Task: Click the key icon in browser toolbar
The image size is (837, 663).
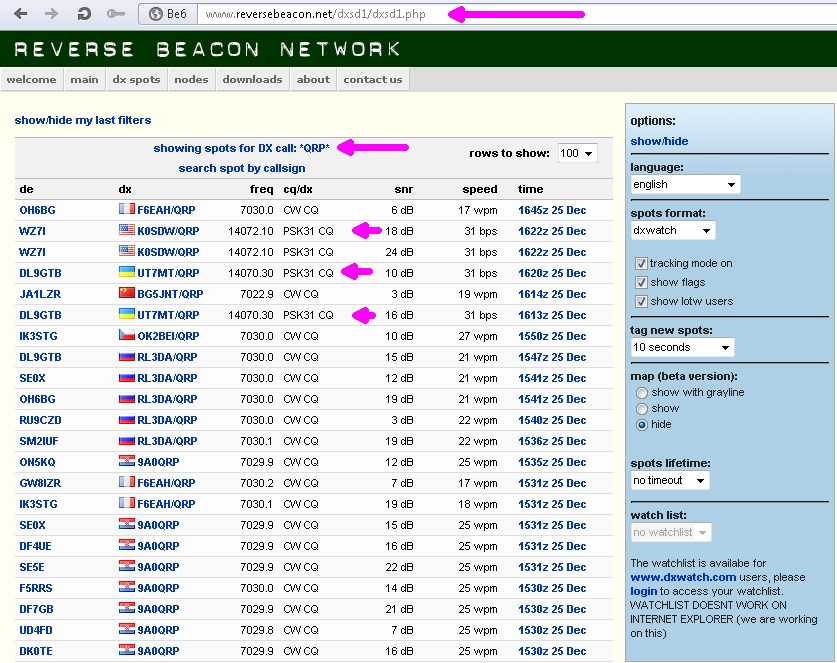Action: tap(115, 14)
